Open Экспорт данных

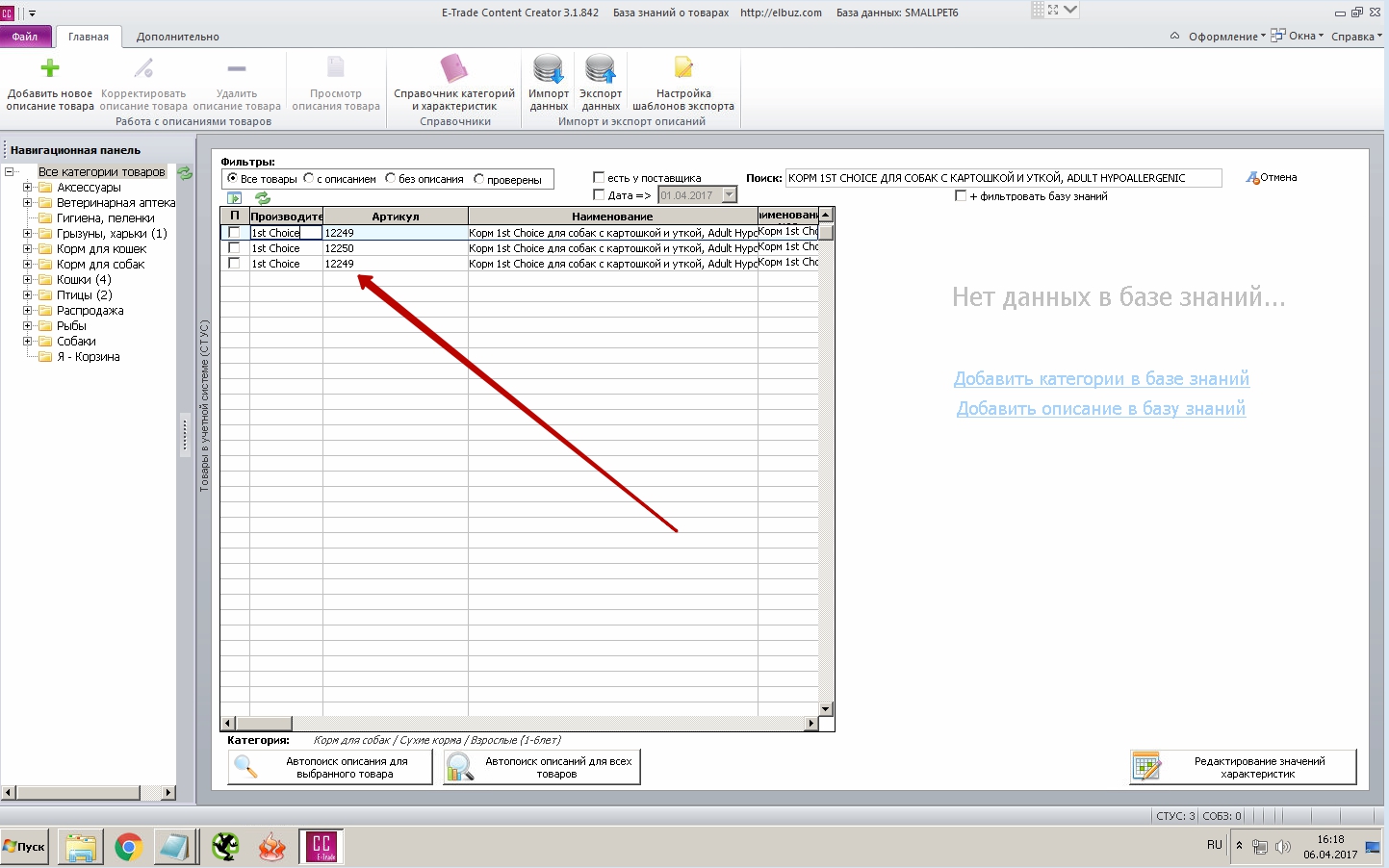(x=601, y=85)
